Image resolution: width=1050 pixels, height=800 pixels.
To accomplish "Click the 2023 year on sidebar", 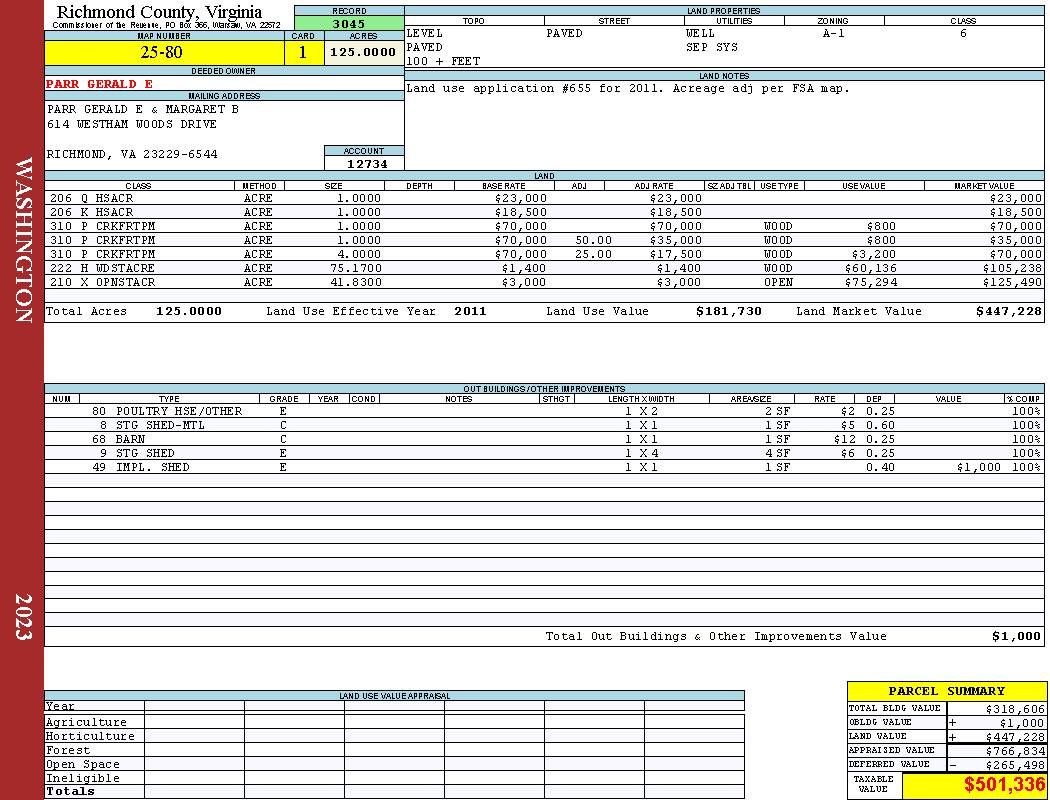I will [23, 617].
